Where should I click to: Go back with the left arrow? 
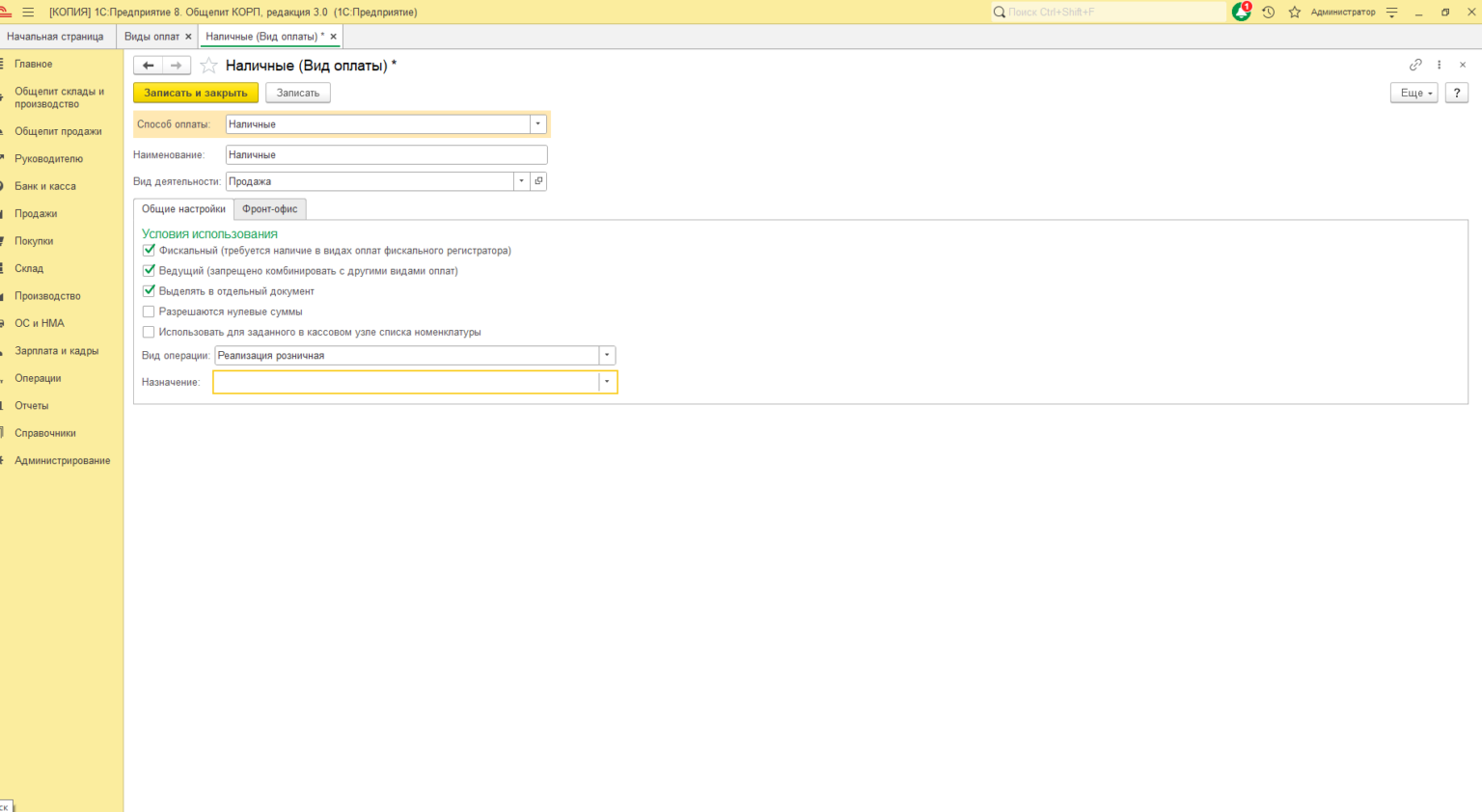tap(148, 66)
